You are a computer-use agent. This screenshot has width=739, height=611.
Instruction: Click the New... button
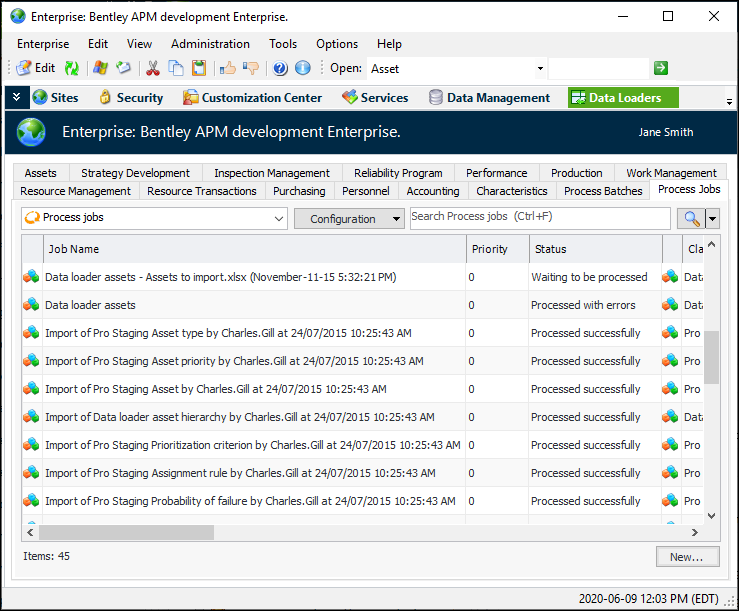(687, 557)
